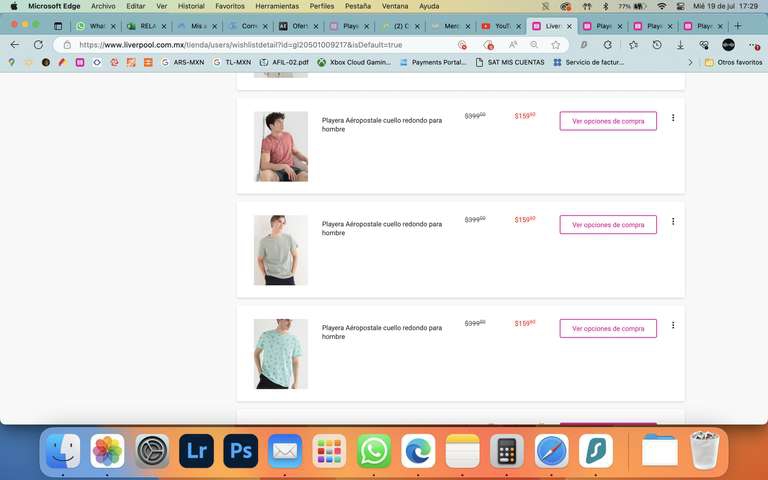Go back to the previous page
This screenshot has width=768, height=480.
pos(15,45)
